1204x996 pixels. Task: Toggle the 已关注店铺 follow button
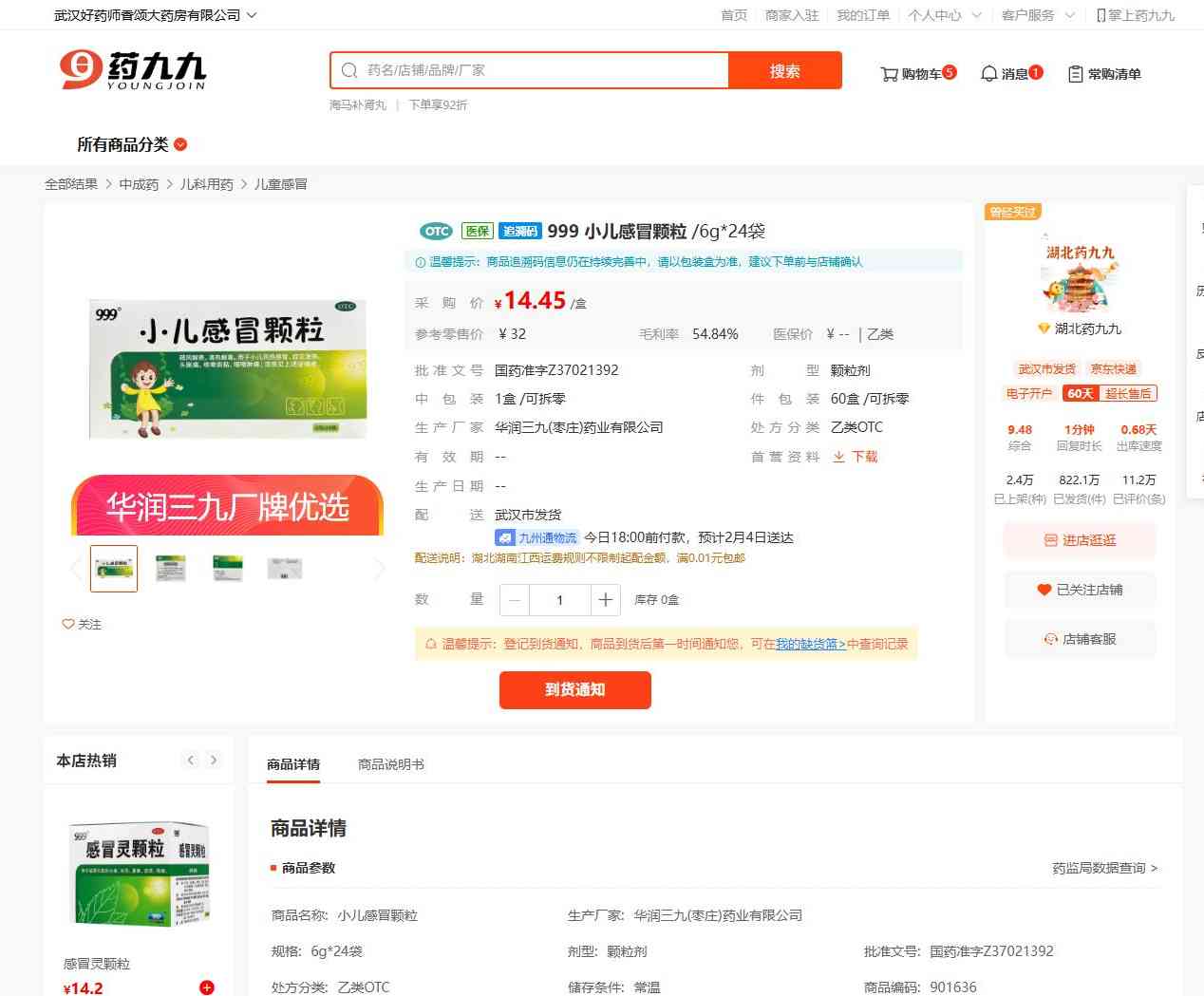[1080, 590]
